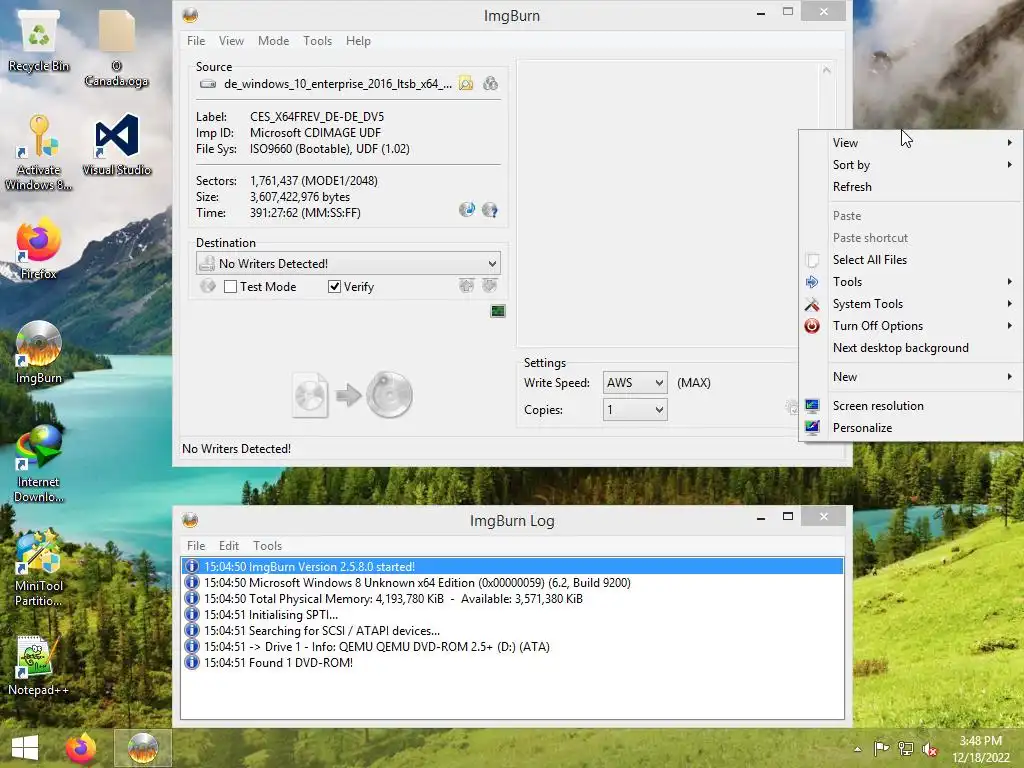Image resolution: width=1024 pixels, height=768 pixels.
Task: Open Action Center flag in tray
Action: tap(881, 748)
